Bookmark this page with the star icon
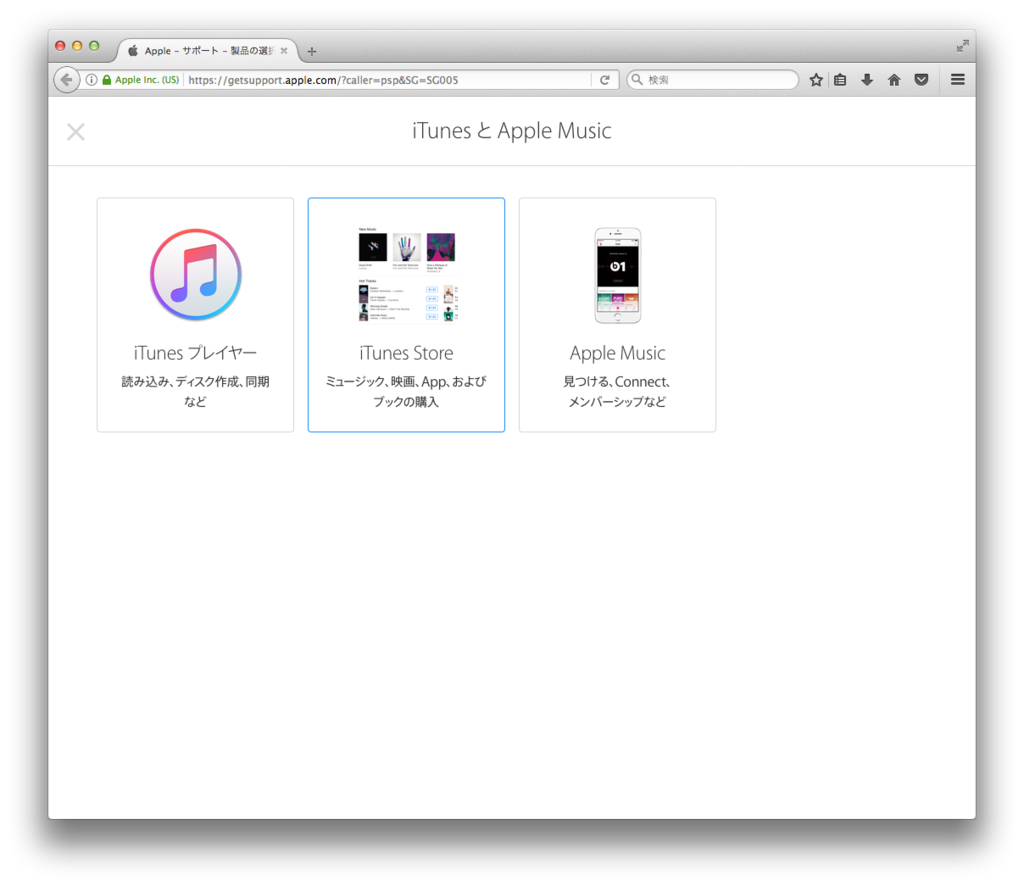 pos(816,80)
